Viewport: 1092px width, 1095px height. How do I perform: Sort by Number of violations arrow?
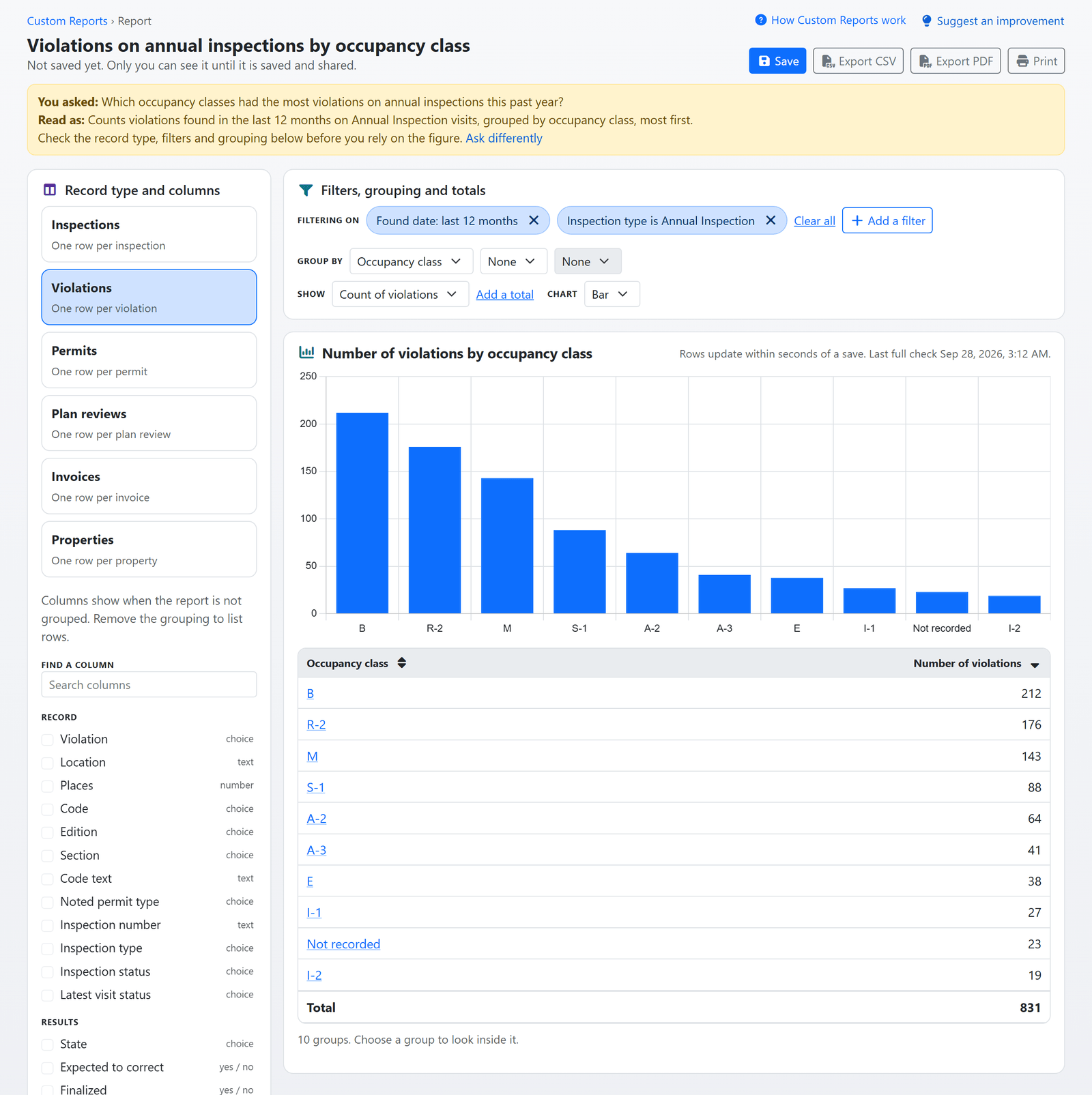pyautogui.click(x=1035, y=665)
